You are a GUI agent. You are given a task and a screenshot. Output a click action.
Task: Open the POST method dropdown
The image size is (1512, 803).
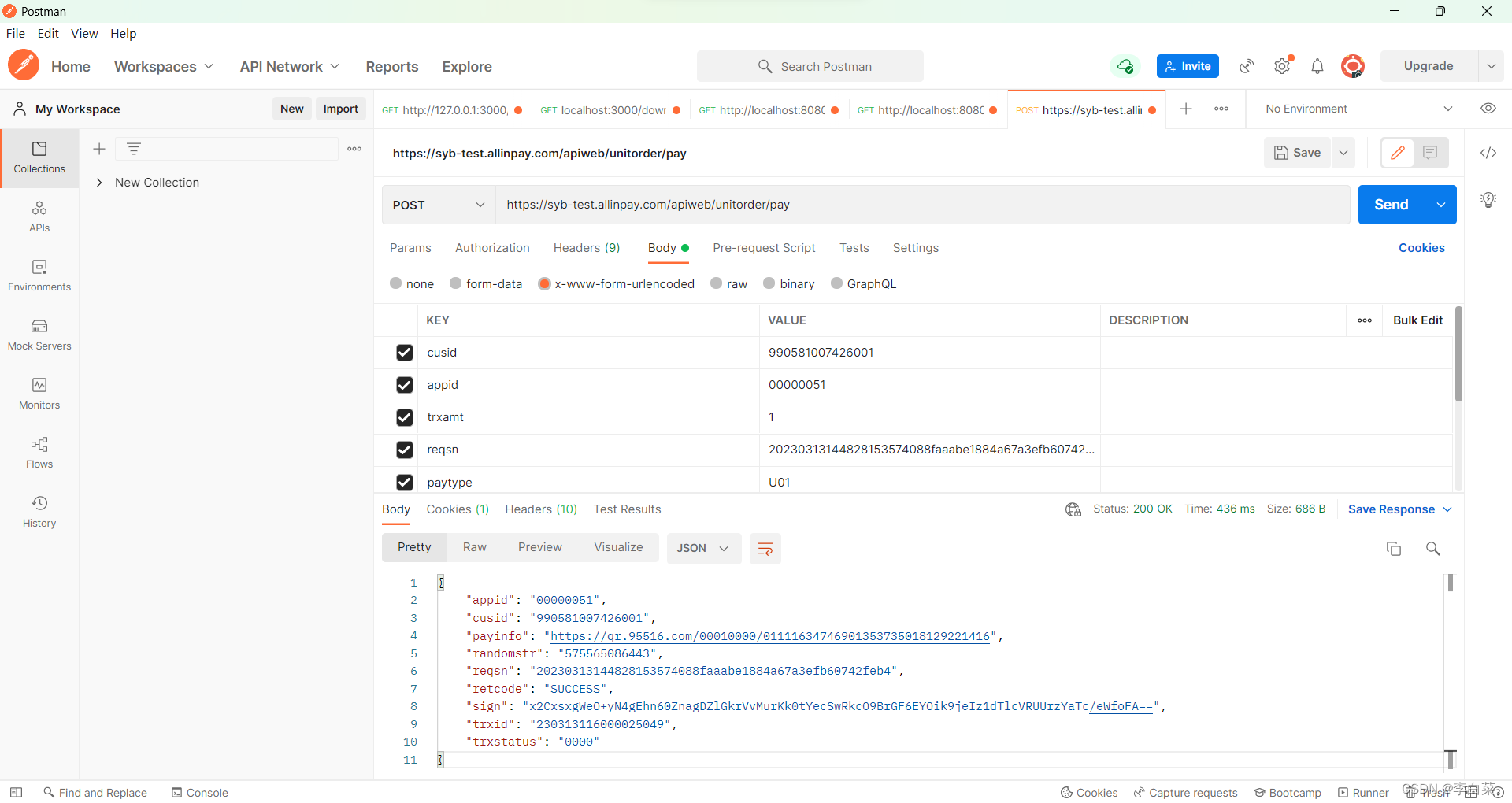[x=439, y=205]
